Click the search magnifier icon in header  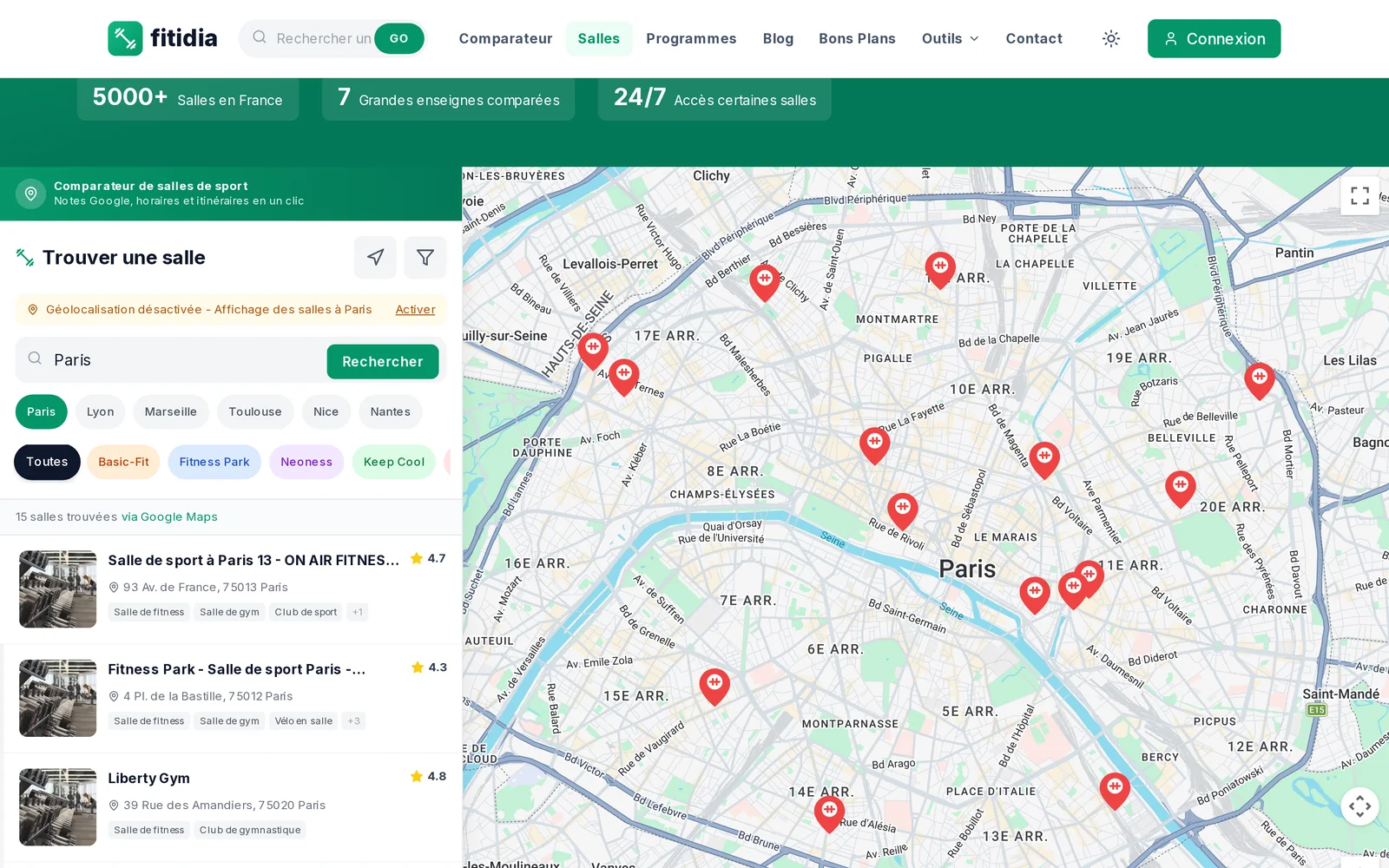[259, 37]
